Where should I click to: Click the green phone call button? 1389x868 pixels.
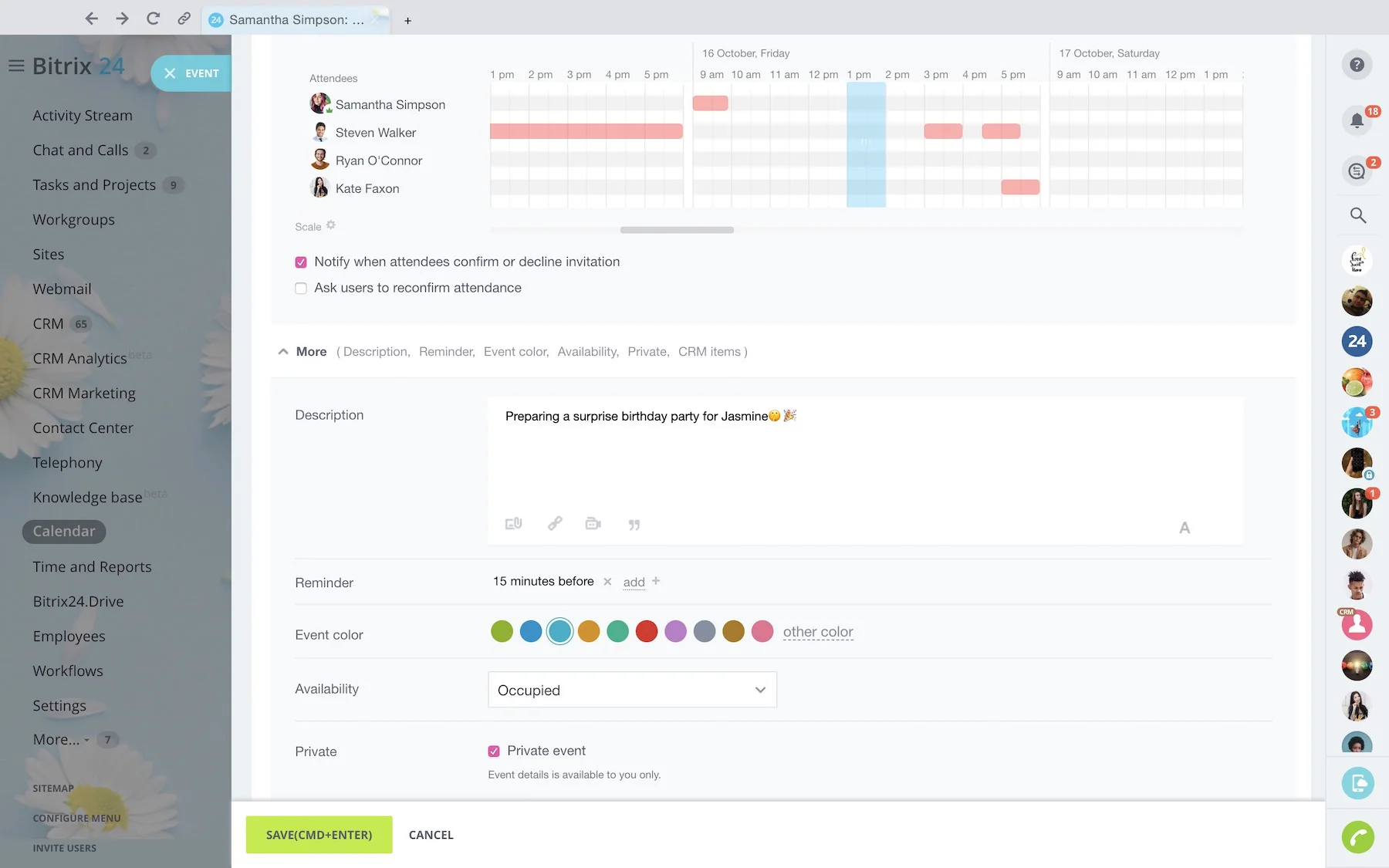coord(1357,836)
